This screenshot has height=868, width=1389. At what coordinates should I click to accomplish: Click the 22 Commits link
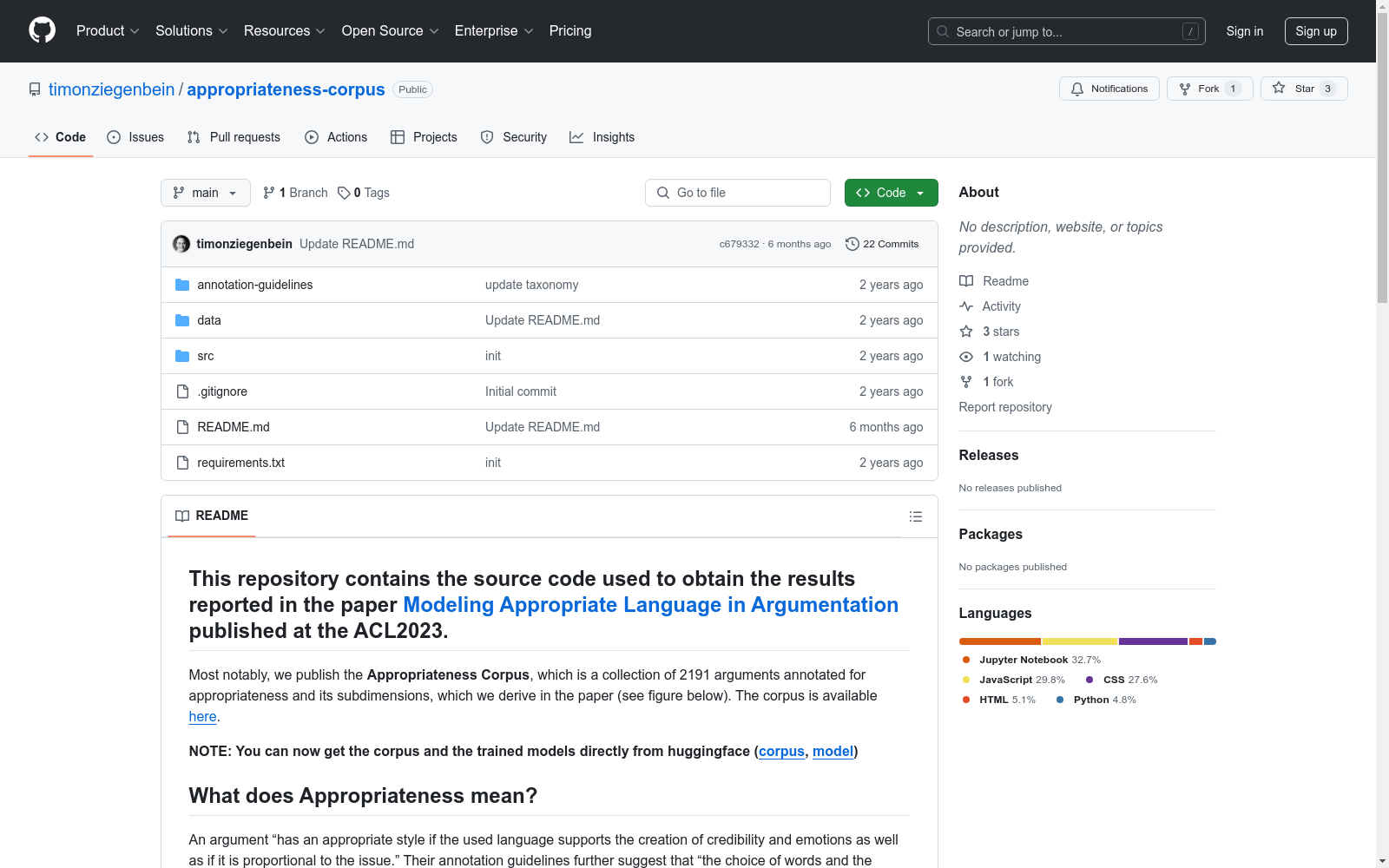click(x=882, y=244)
